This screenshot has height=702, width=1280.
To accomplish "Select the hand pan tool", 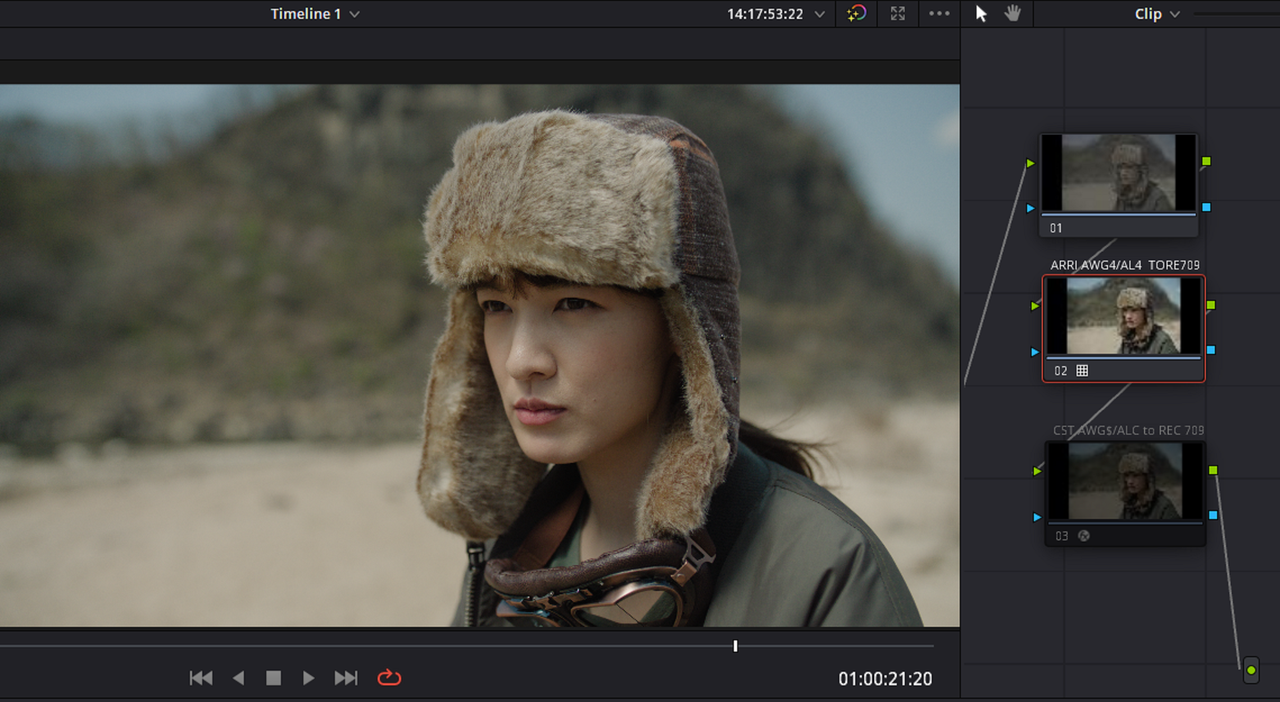I will 1012,13.
